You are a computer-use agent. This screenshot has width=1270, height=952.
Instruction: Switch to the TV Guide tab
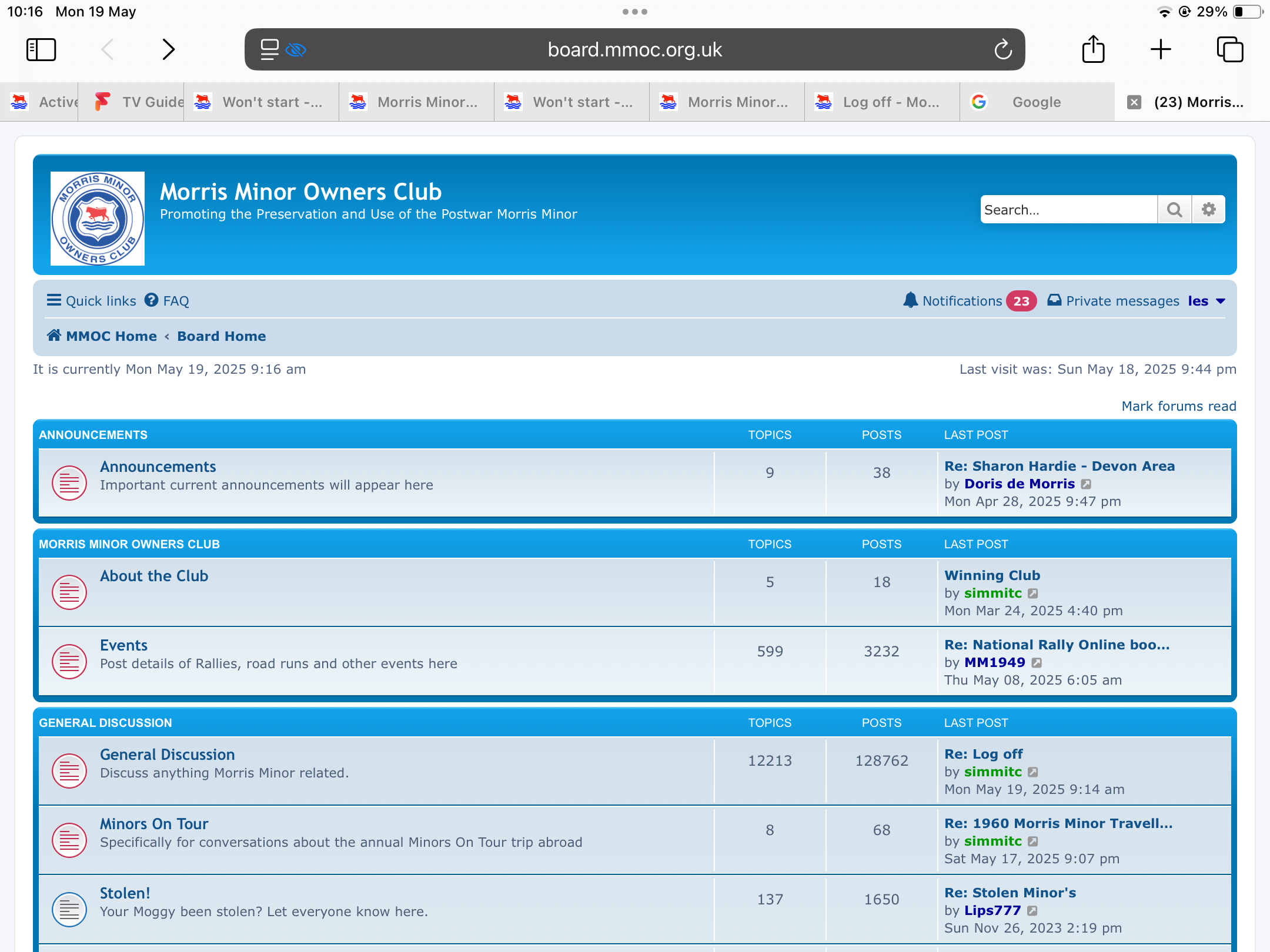[131, 102]
